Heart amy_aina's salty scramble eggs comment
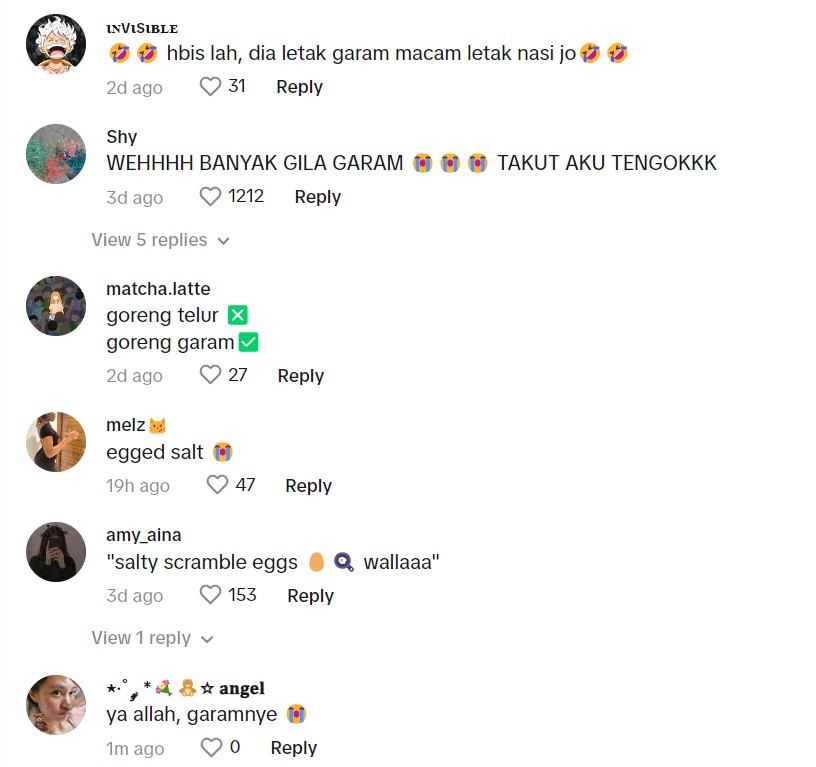 pos(210,595)
